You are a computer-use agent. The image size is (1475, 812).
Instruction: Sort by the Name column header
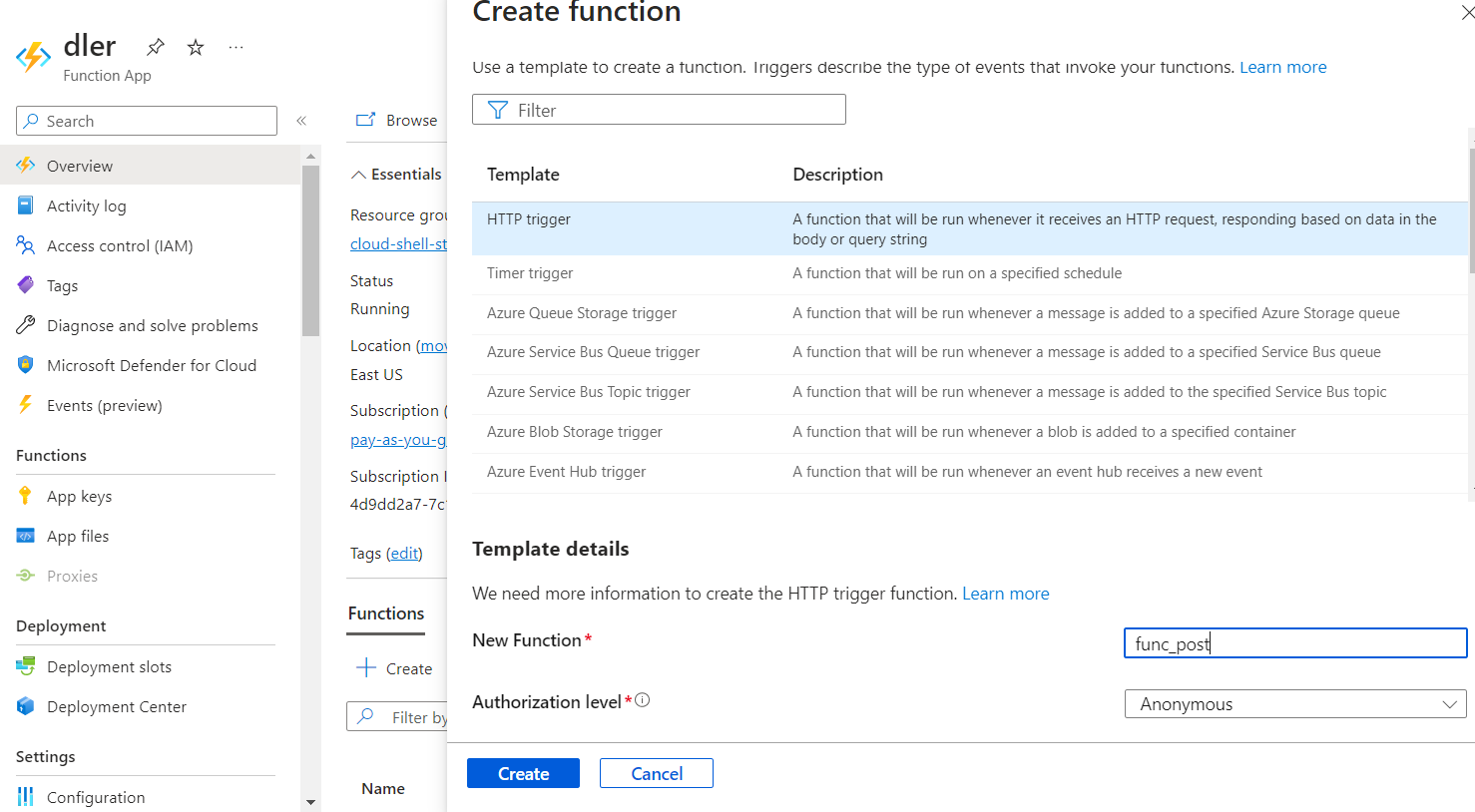coord(383,789)
